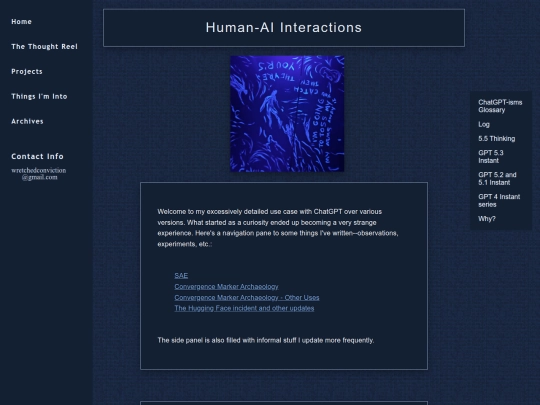Visit the Things I'm Into page
The image size is (540, 405).
coord(39,96)
